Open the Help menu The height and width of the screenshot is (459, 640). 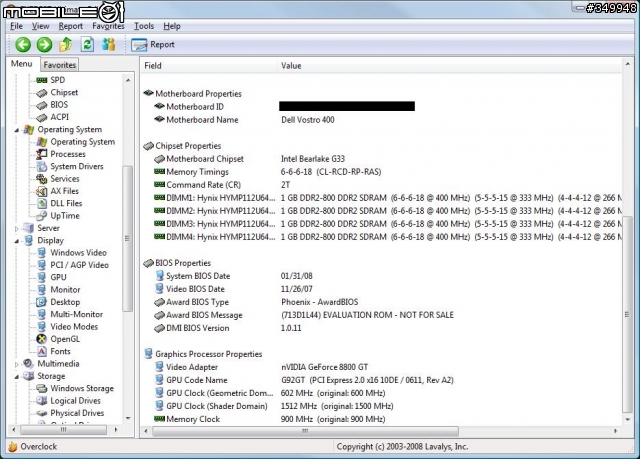[172, 26]
